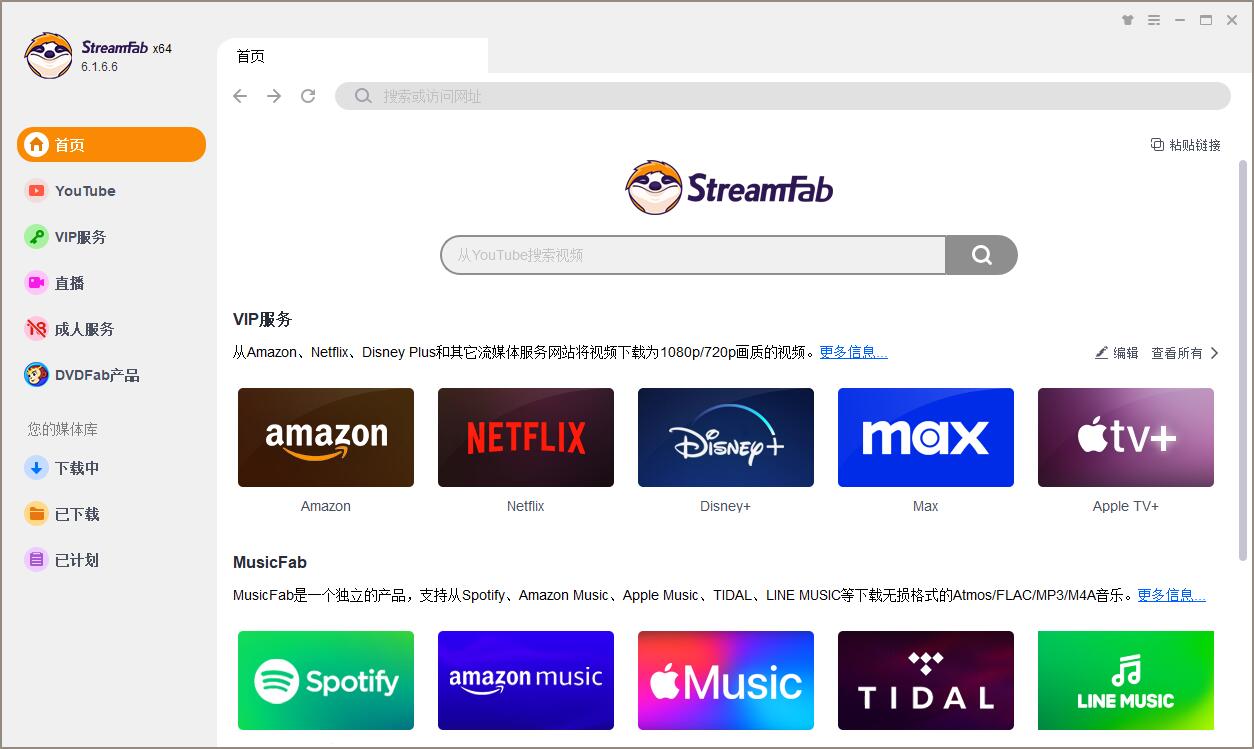
Task: Go back with the left arrow
Action: (x=240, y=96)
